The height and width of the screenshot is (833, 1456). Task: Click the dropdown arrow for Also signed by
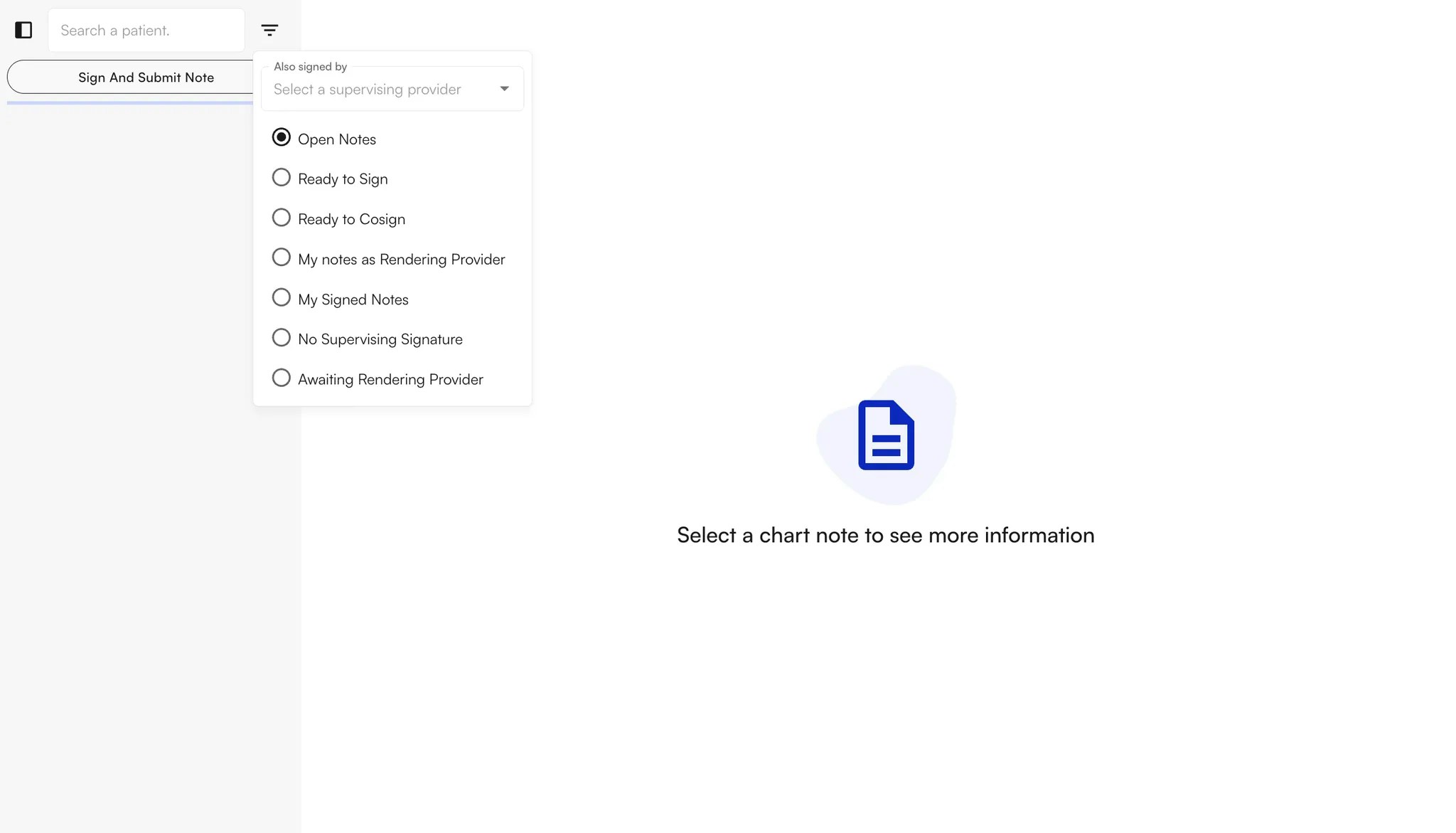click(504, 88)
